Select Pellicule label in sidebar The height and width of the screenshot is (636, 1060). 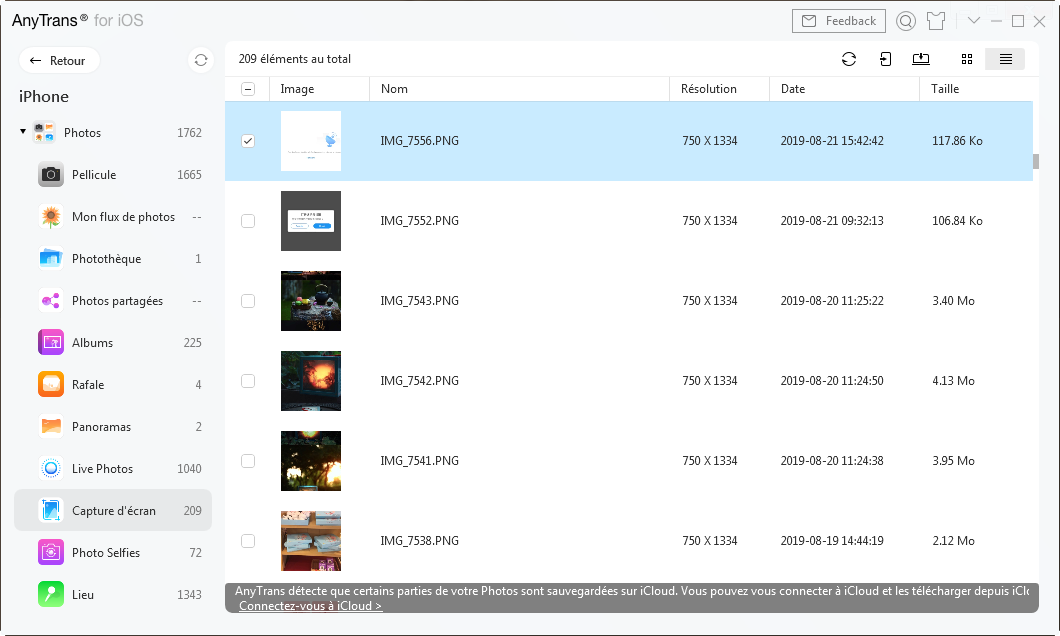tap(94, 174)
